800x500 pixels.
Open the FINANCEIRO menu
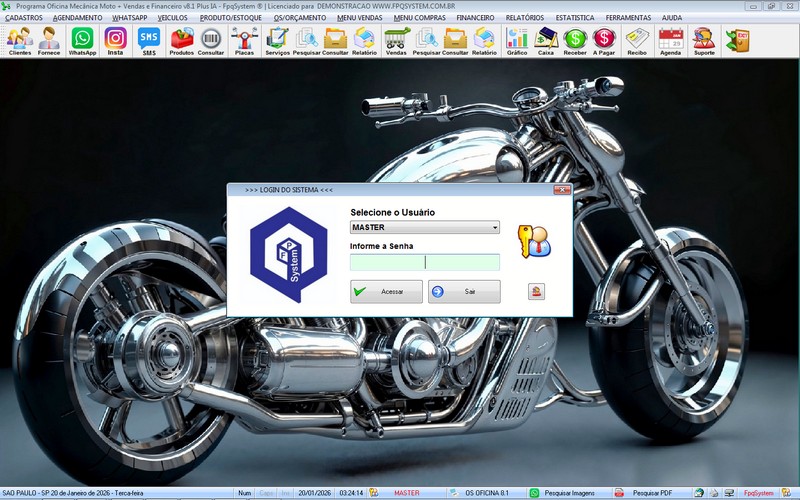(x=475, y=18)
